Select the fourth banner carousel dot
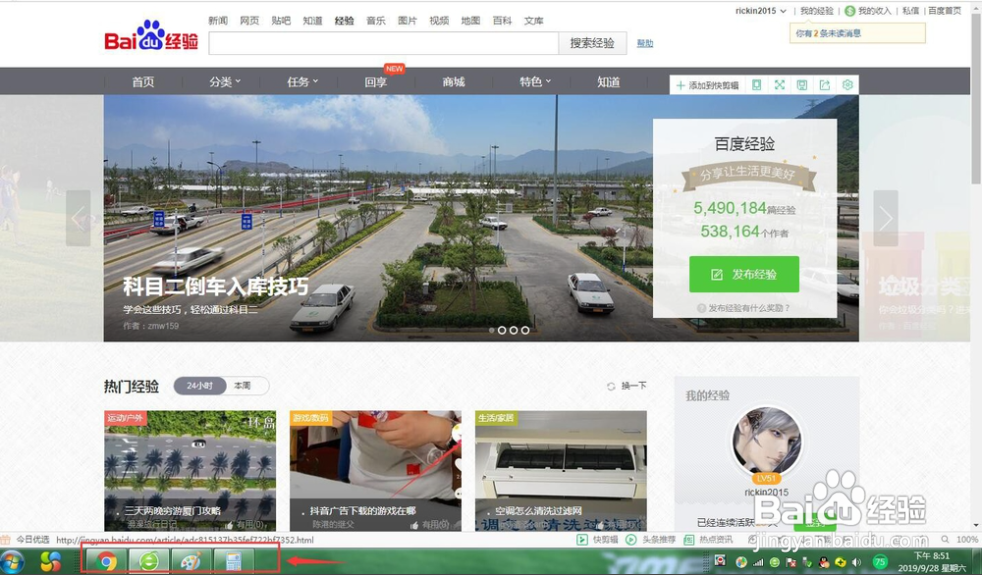Image resolution: width=982 pixels, height=575 pixels. pos(525,330)
